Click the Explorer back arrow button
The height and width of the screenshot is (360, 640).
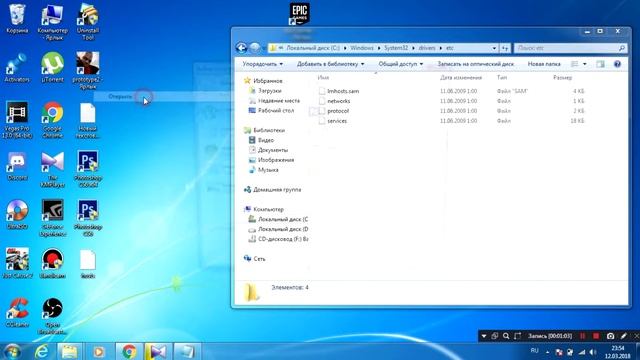[241, 48]
